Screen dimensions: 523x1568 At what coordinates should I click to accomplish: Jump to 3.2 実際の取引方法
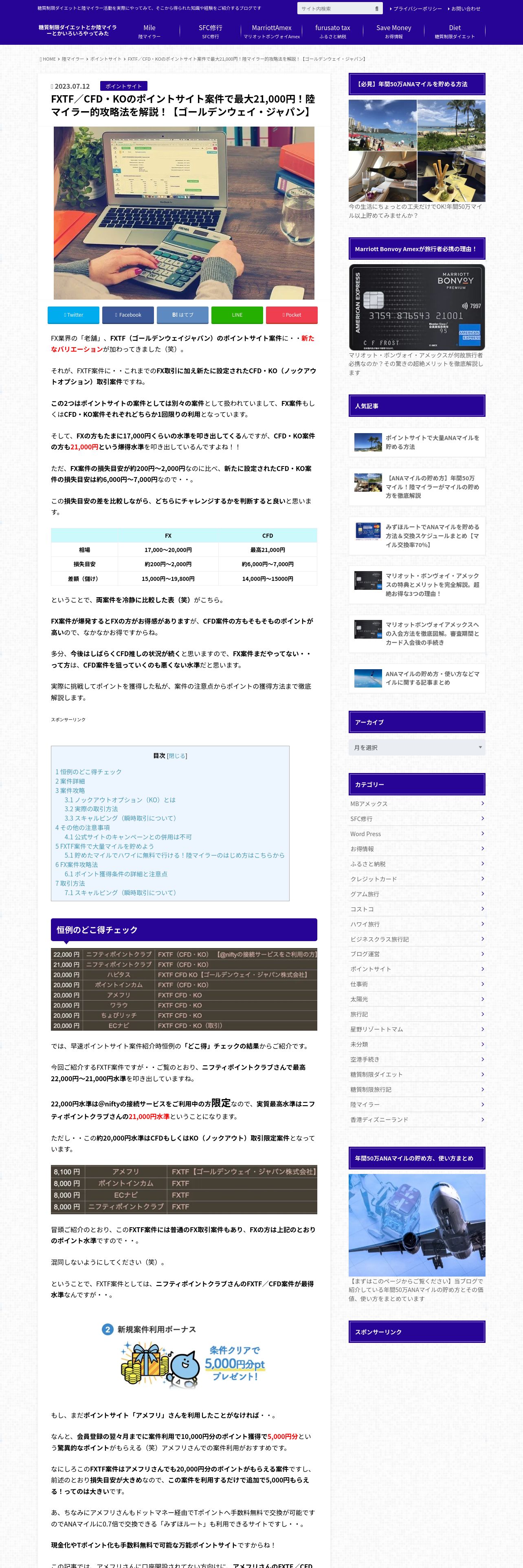pyautogui.click(x=91, y=809)
